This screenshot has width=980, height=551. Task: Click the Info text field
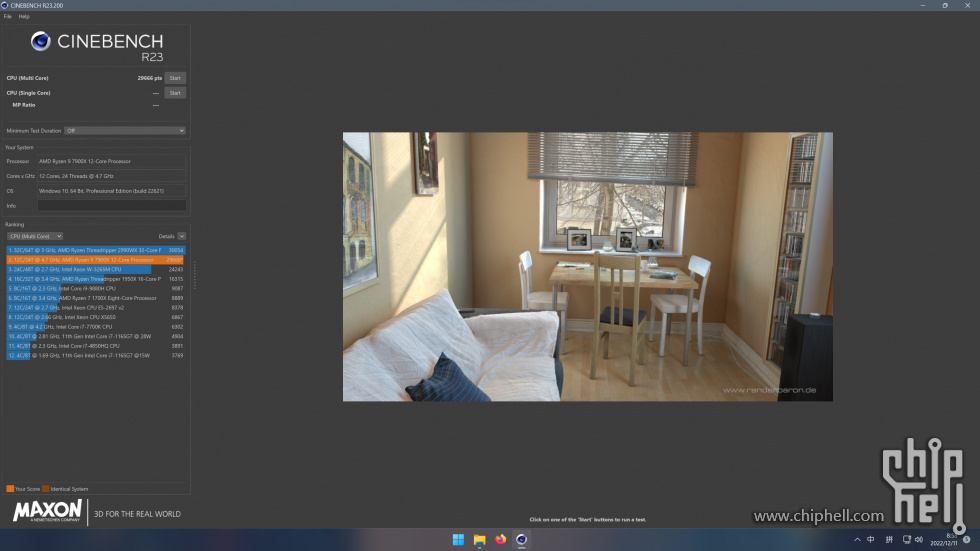(x=112, y=206)
